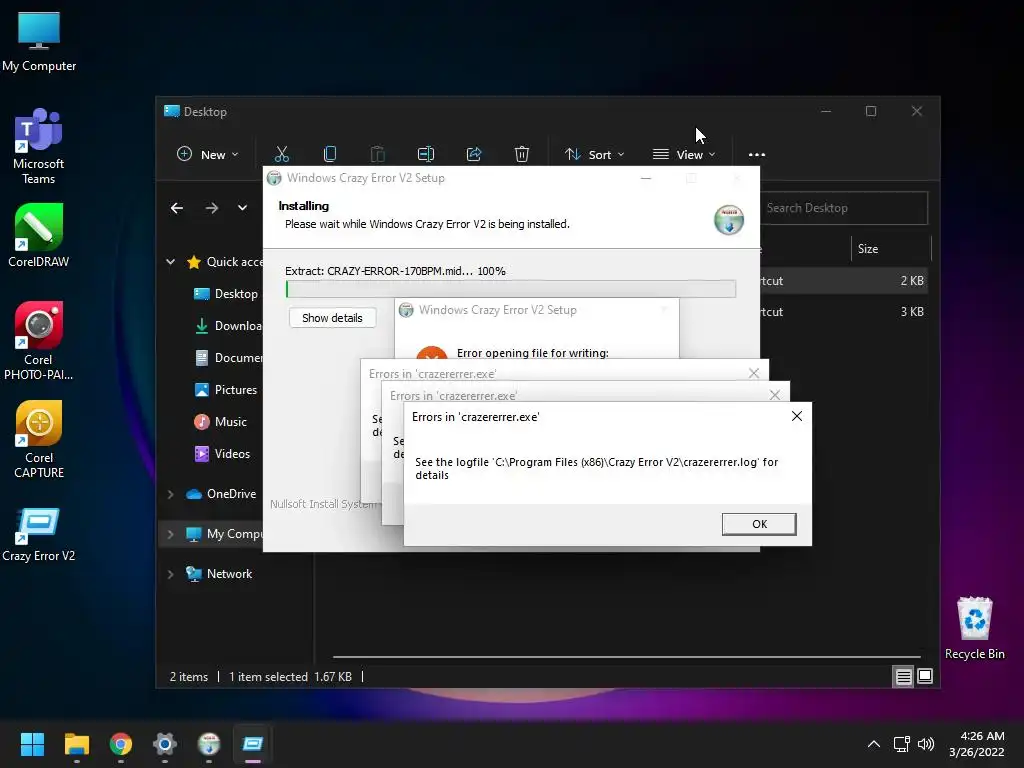
Task: Open Google Chrome from taskbar
Action: coord(121,744)
